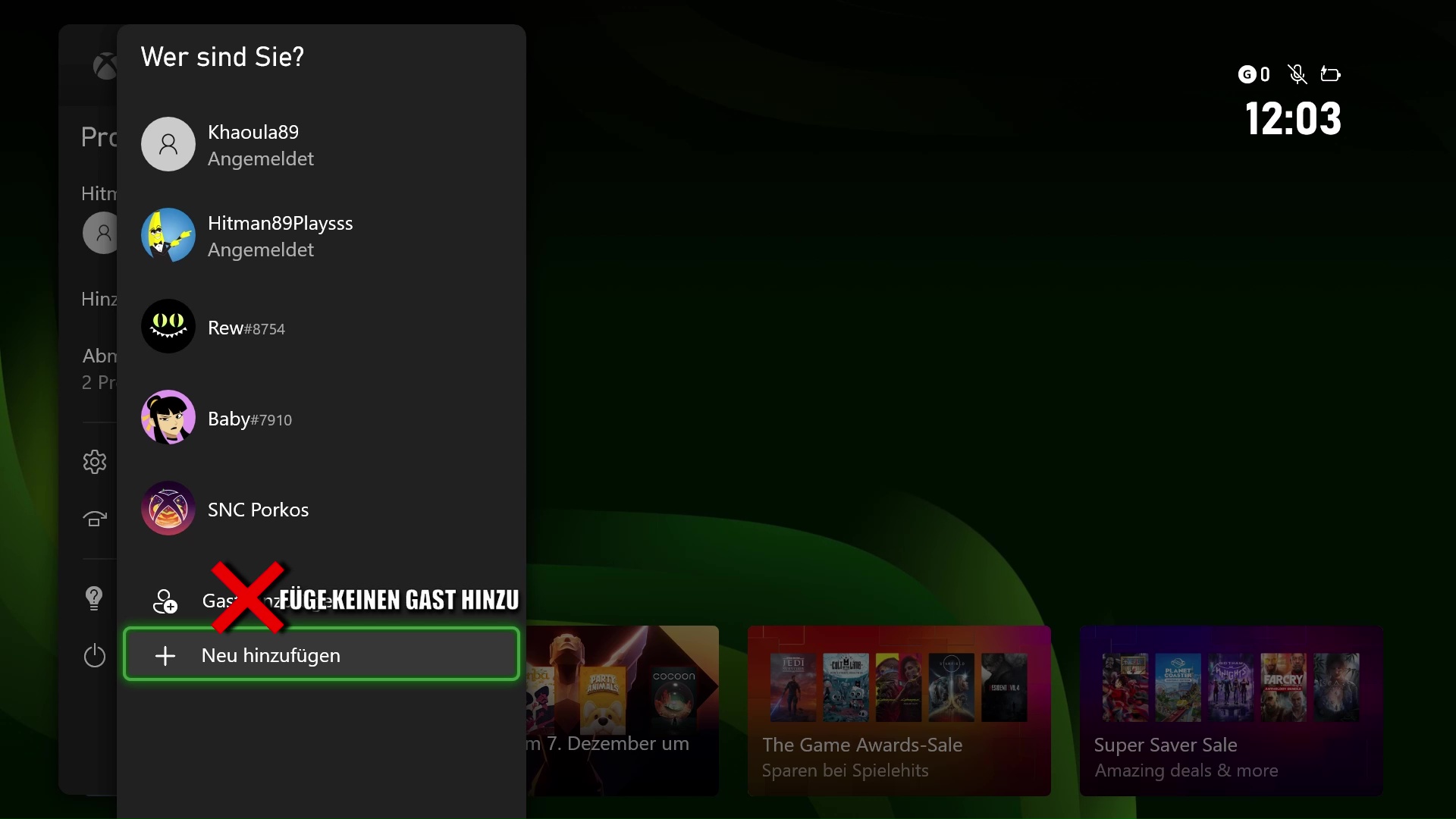
Task: Click the Wer sind Sie? heading
Action: [222, 57]
